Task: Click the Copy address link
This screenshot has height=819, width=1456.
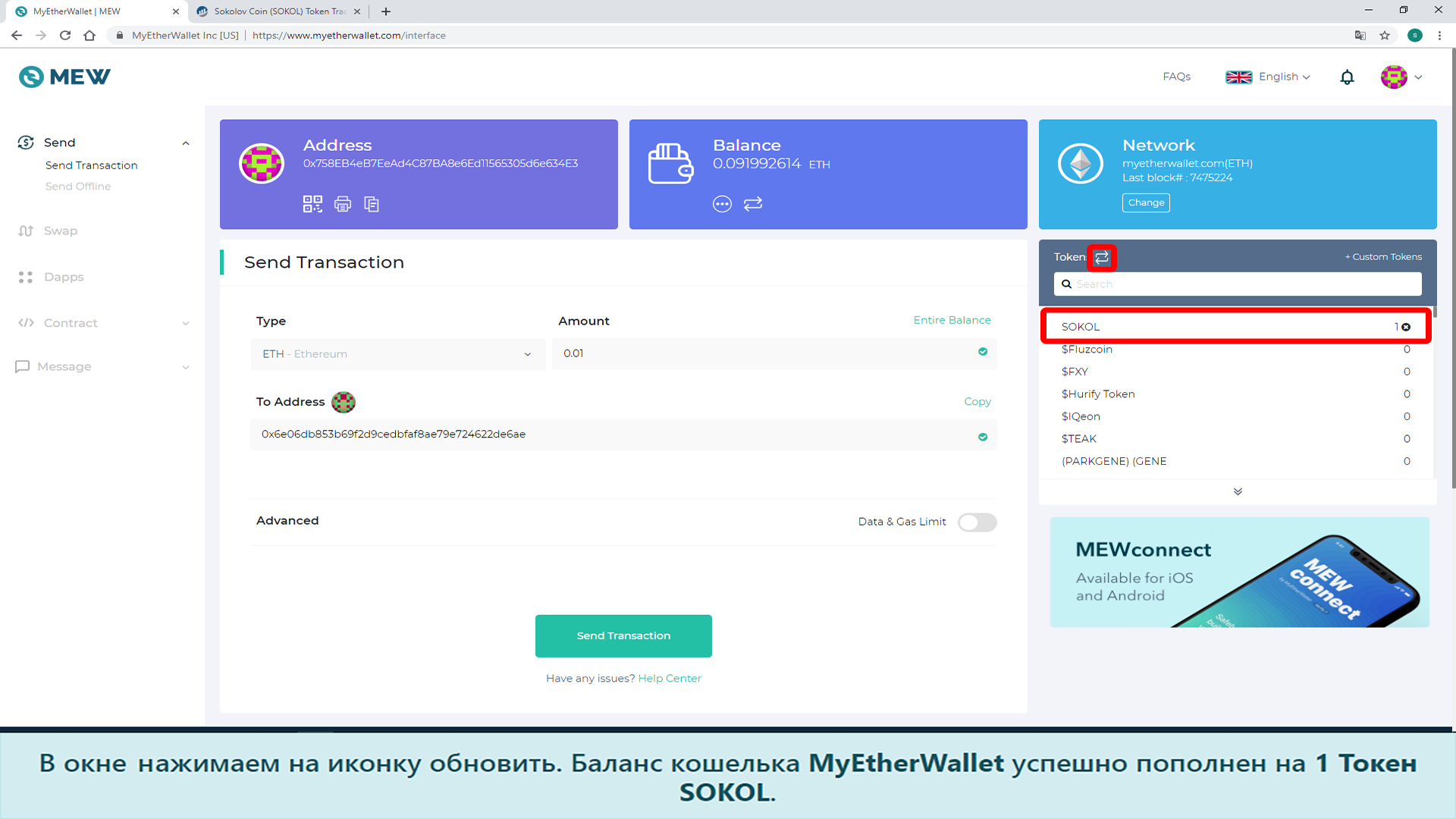Action: point(977,402)
